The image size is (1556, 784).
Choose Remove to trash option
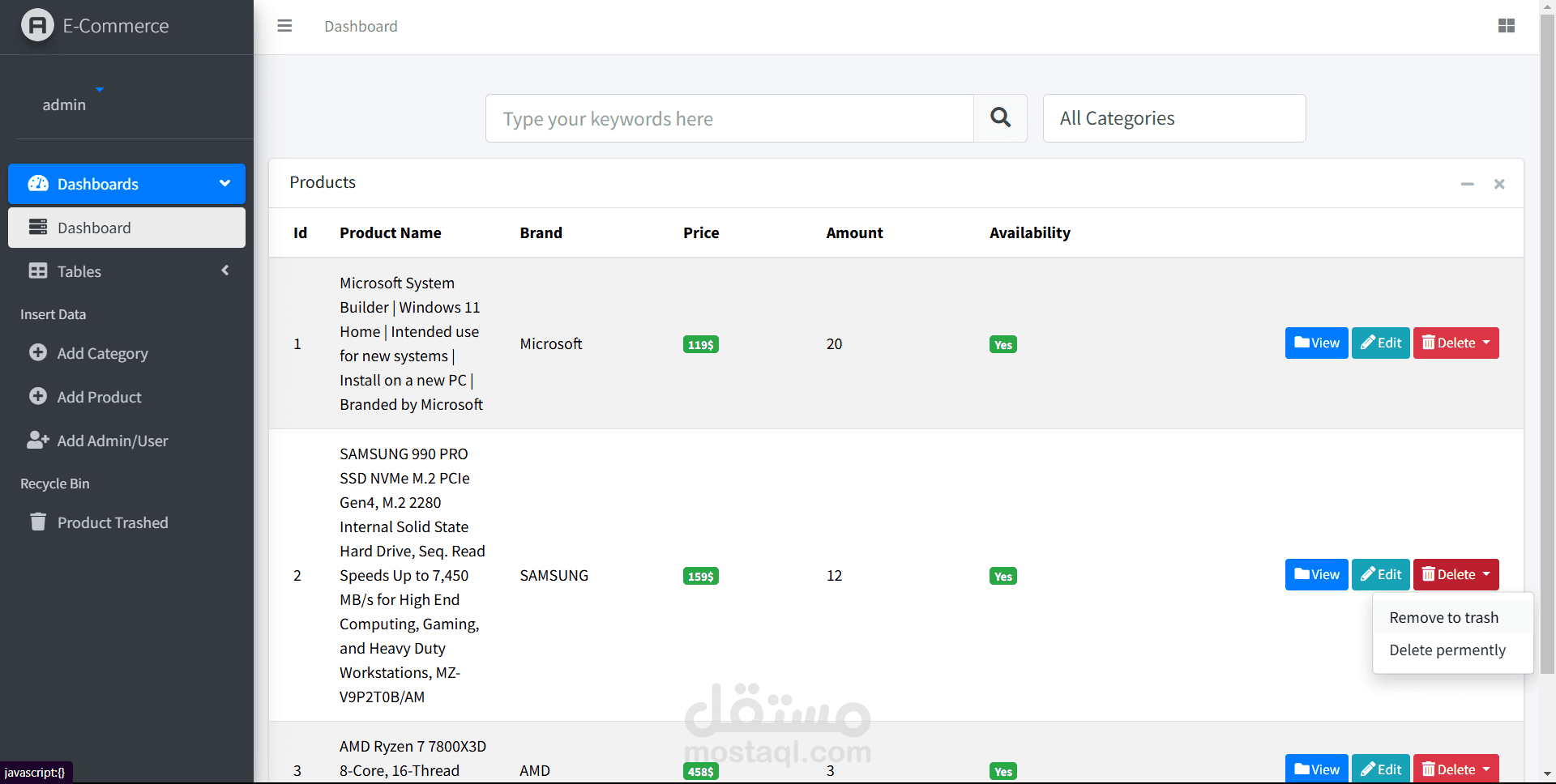1443,617
